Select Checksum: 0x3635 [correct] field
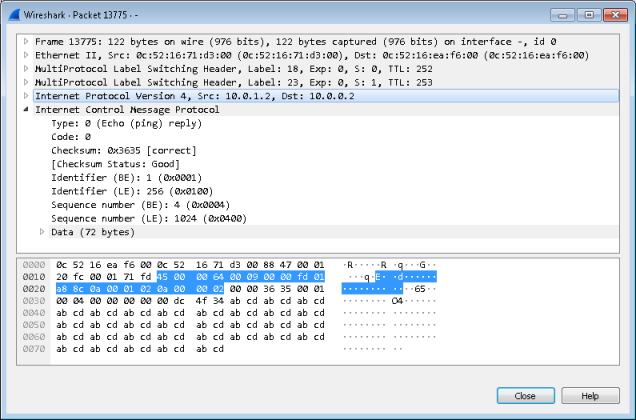Screen dimensions: 636x420 [124, 150]
